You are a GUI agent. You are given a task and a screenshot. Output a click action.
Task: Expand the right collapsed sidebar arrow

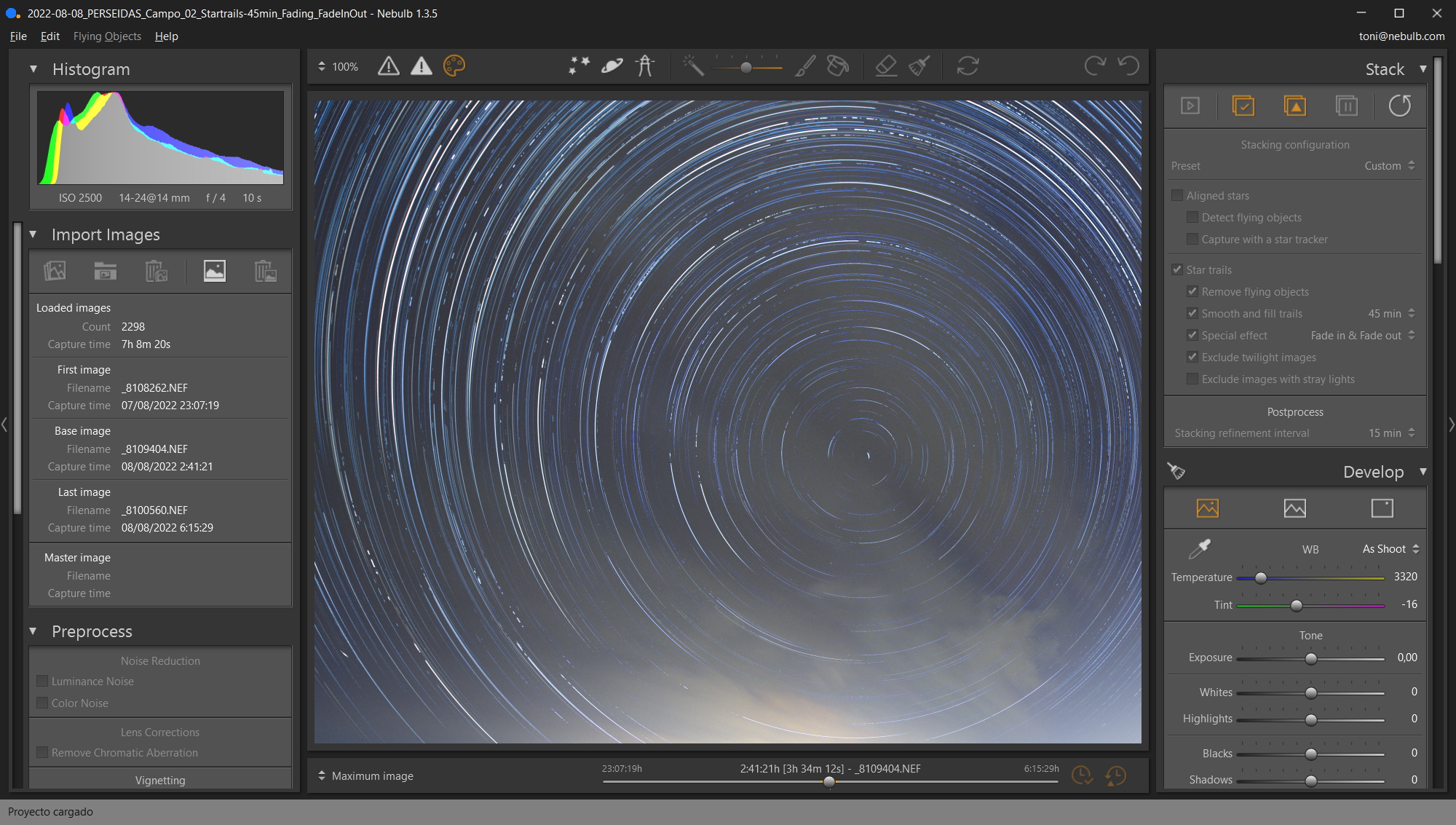pos(1451,425)
